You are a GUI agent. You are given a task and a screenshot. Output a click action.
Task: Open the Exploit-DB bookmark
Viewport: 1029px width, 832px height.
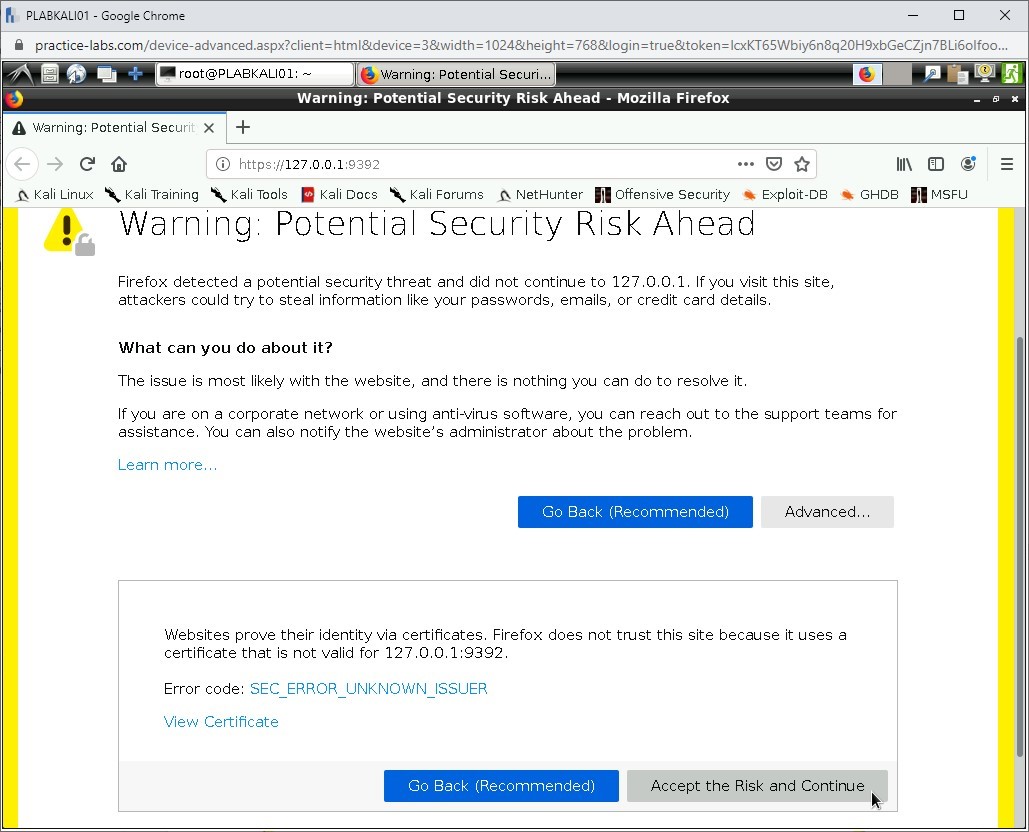(x=785, y=195)
